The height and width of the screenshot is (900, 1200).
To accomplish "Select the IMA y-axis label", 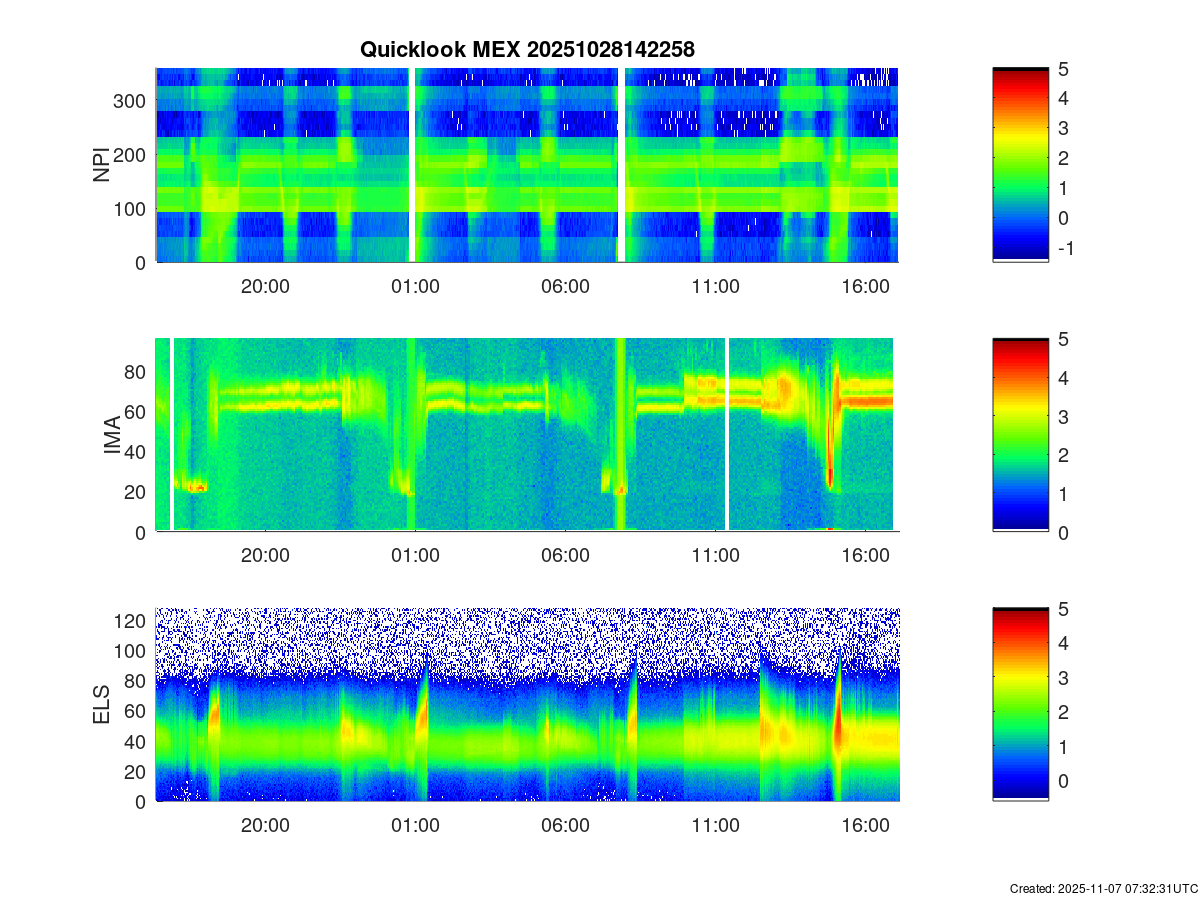I will (112, 436).
